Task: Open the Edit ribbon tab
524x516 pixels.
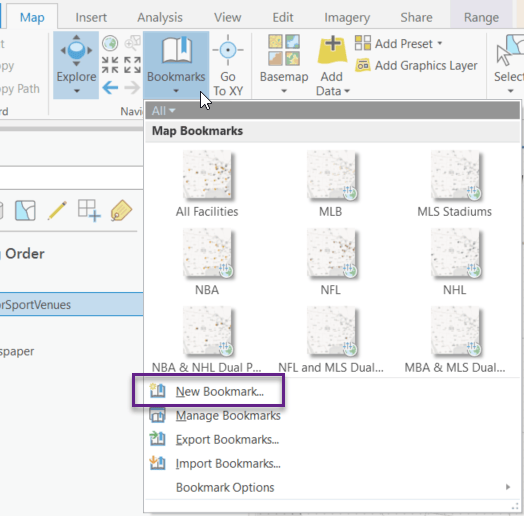Action: [x=283, y=17]
